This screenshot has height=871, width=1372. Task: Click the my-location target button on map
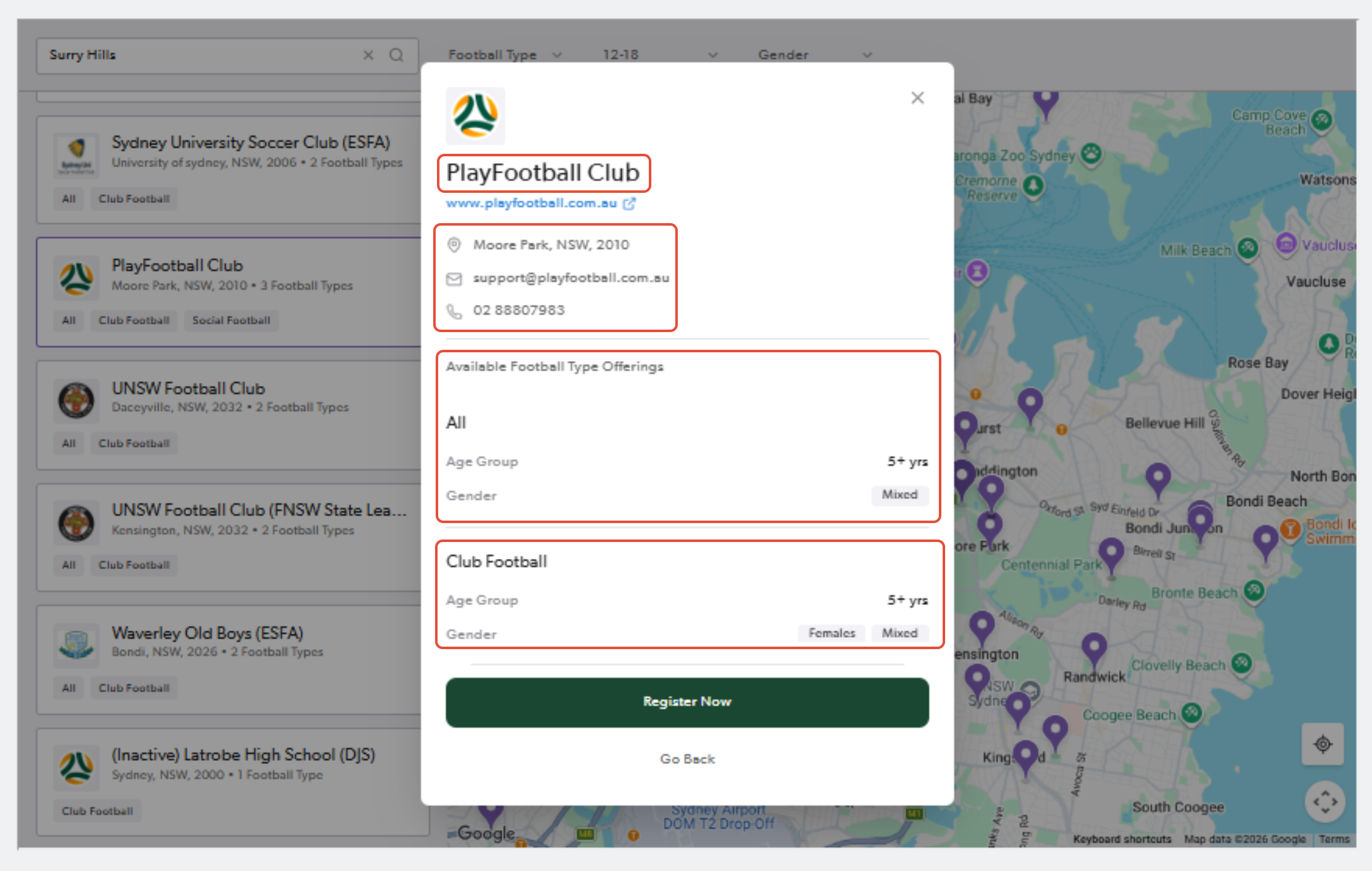click(x=1323, y=744)
